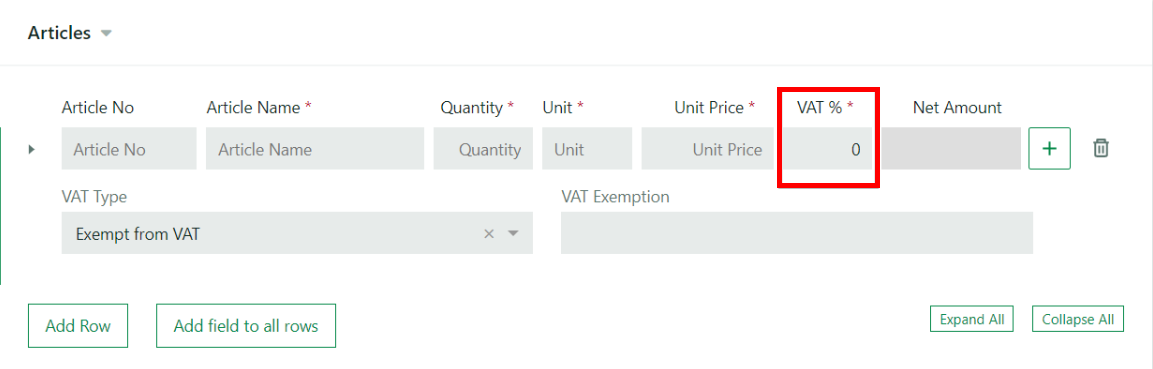
Task: Click Add field to all rows button
Action: tap(246, 326)
